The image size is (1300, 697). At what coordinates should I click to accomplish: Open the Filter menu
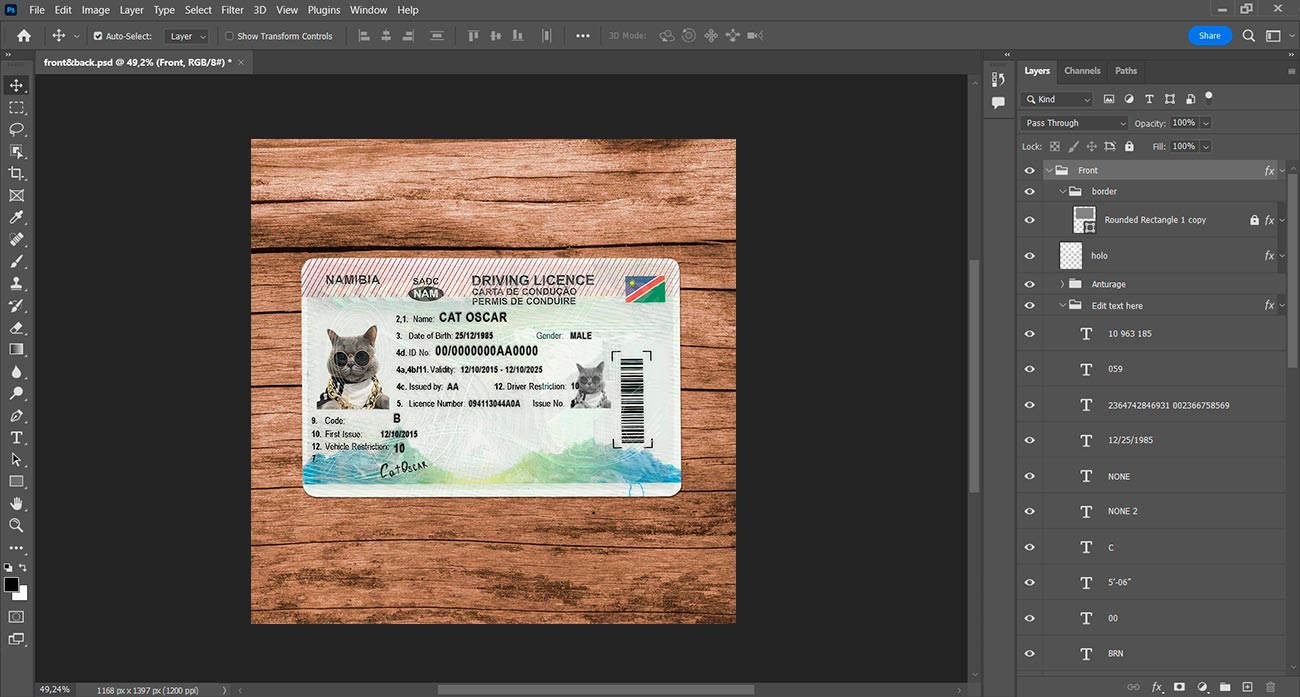[232, 10]
